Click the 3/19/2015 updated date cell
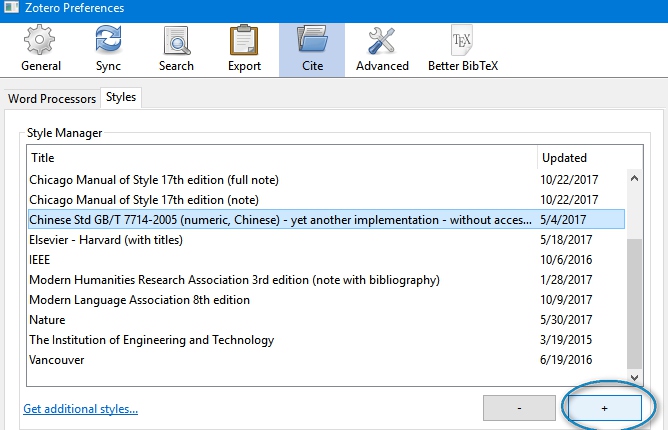 566,340
